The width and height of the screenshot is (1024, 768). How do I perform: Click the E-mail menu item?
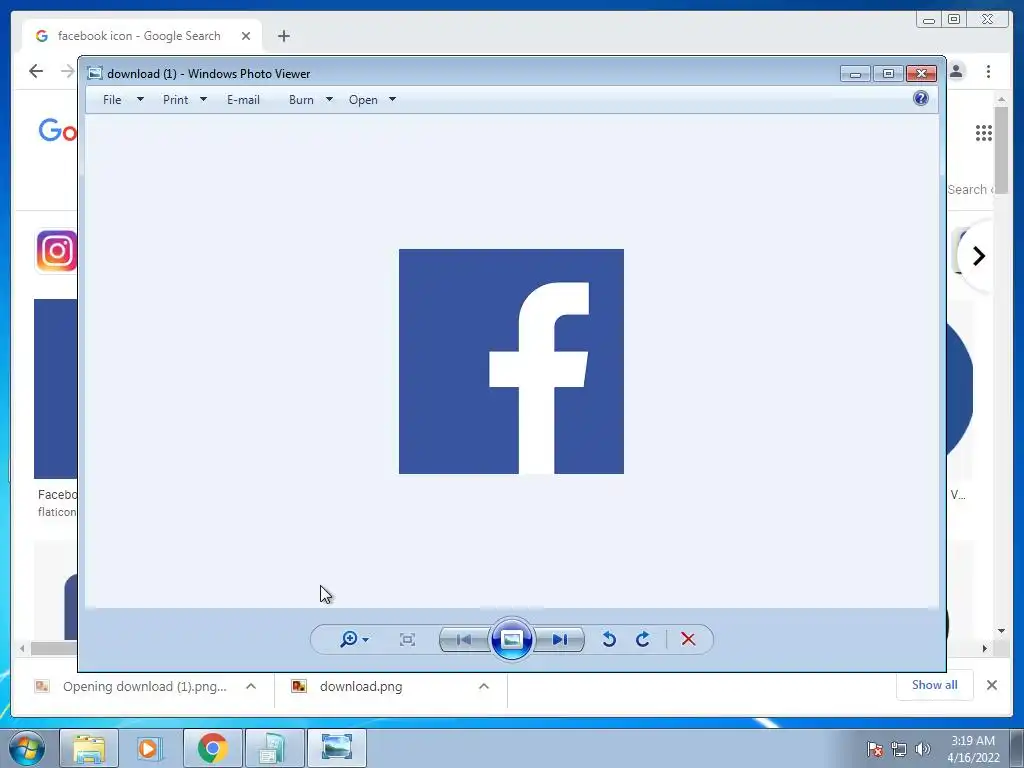tap(243, 100)
